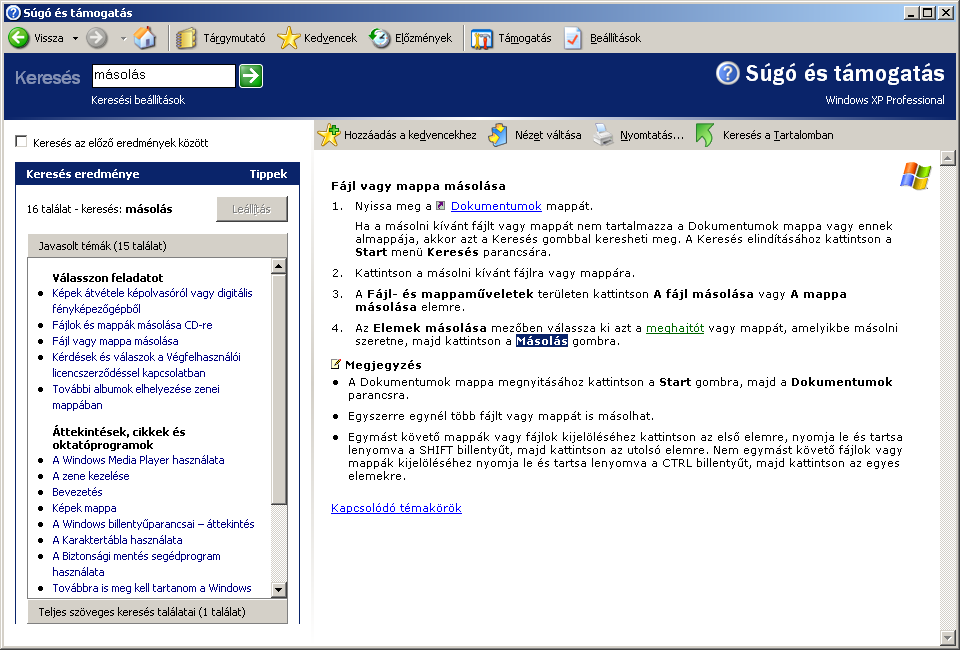The width and height of the screenshot is (960, 650).
Task: Click the green Back arrow icon
Action: point(18,37)
